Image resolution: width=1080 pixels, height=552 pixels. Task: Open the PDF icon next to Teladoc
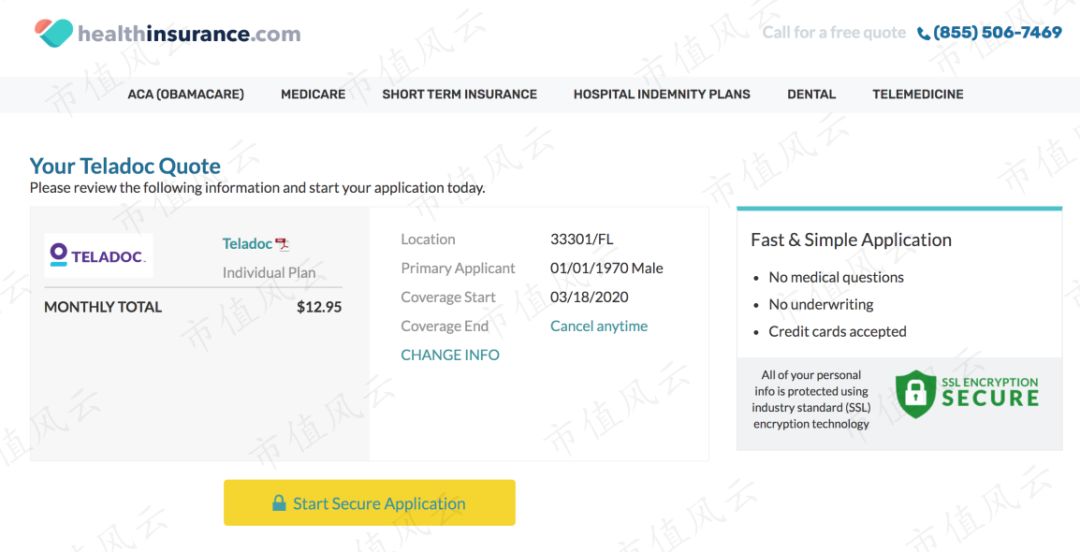(282, 244)
